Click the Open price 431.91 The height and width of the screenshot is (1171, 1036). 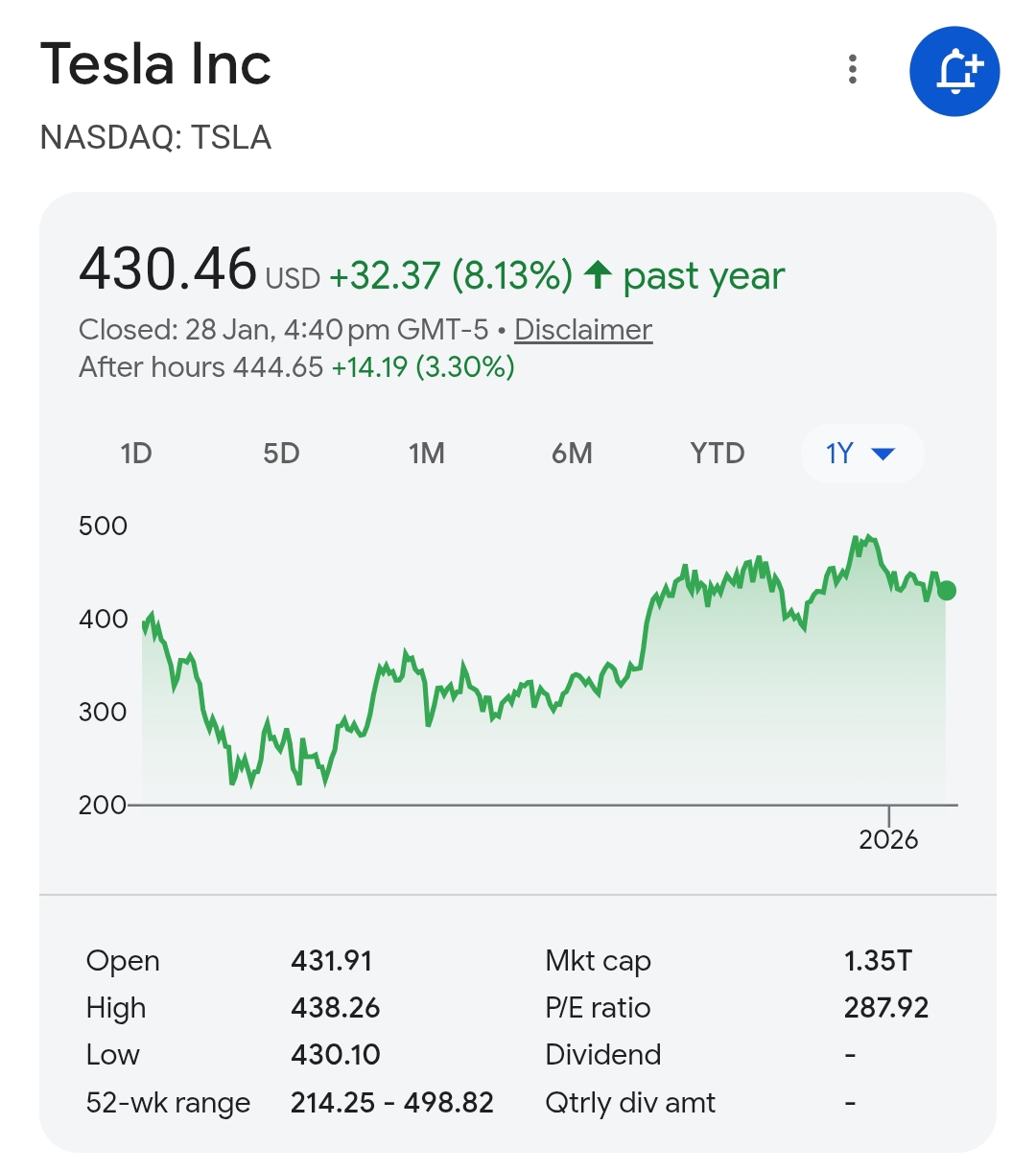coord(332,961)
